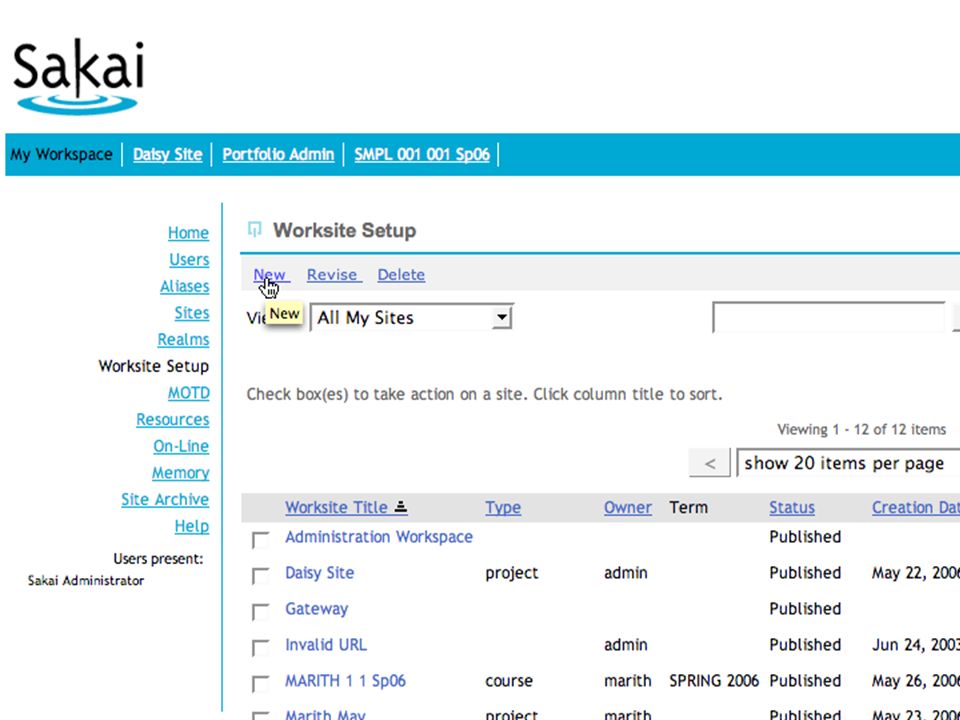Open the Invalid URL site link
Image resolution: width=960 pixels, height=720 pixels.
coord(326,645)
